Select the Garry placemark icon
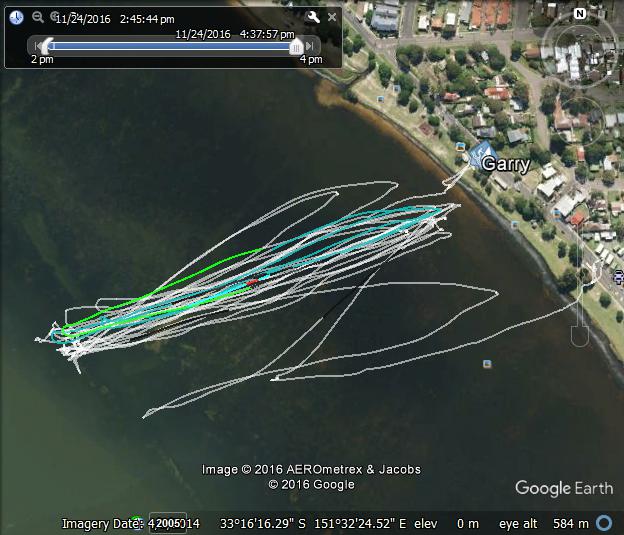624x535 pixels. click(480, 154)
